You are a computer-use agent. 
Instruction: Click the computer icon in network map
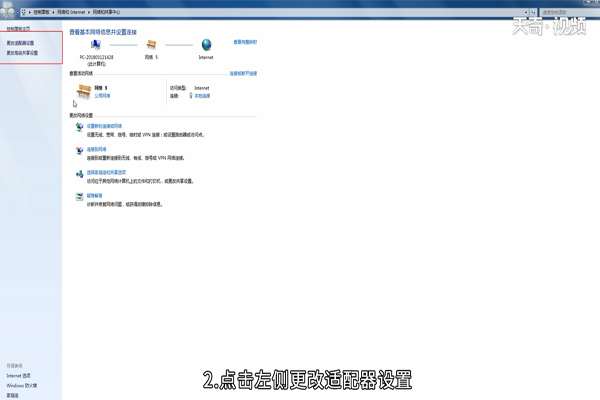click(96, 45)
